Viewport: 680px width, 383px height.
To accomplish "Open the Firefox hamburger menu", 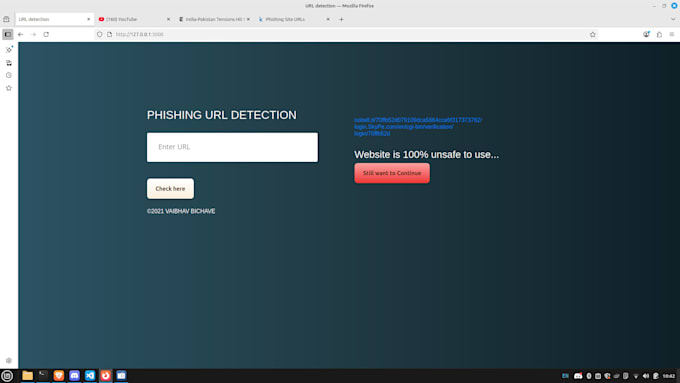I will (x=672, y=34).
